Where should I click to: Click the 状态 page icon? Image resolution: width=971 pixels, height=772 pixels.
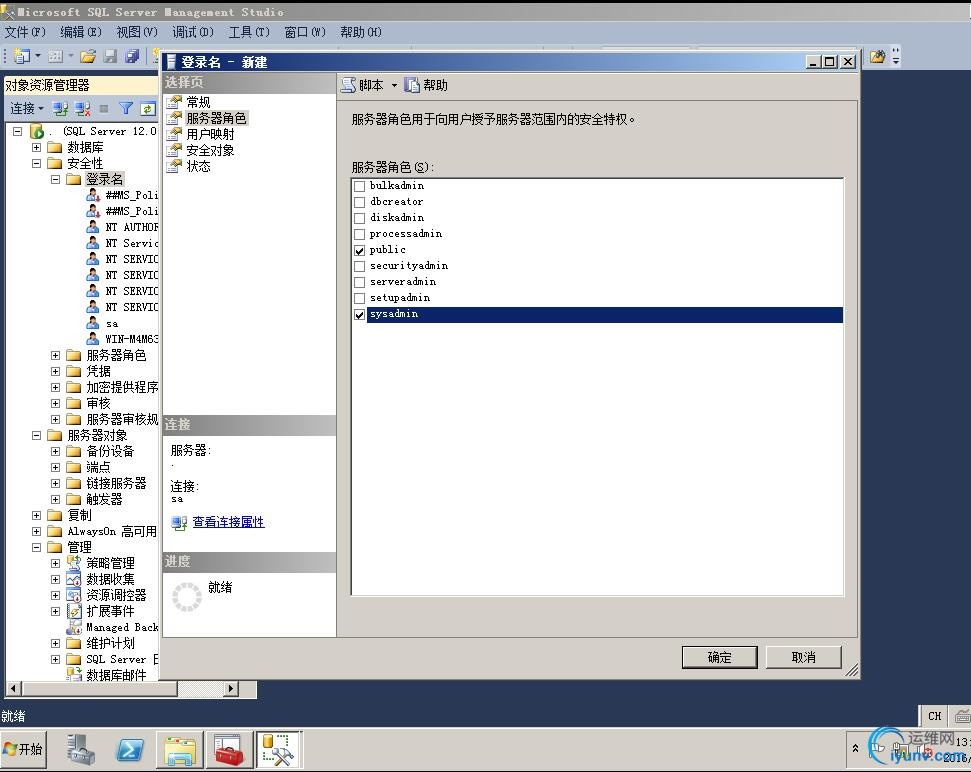[174, 167]
